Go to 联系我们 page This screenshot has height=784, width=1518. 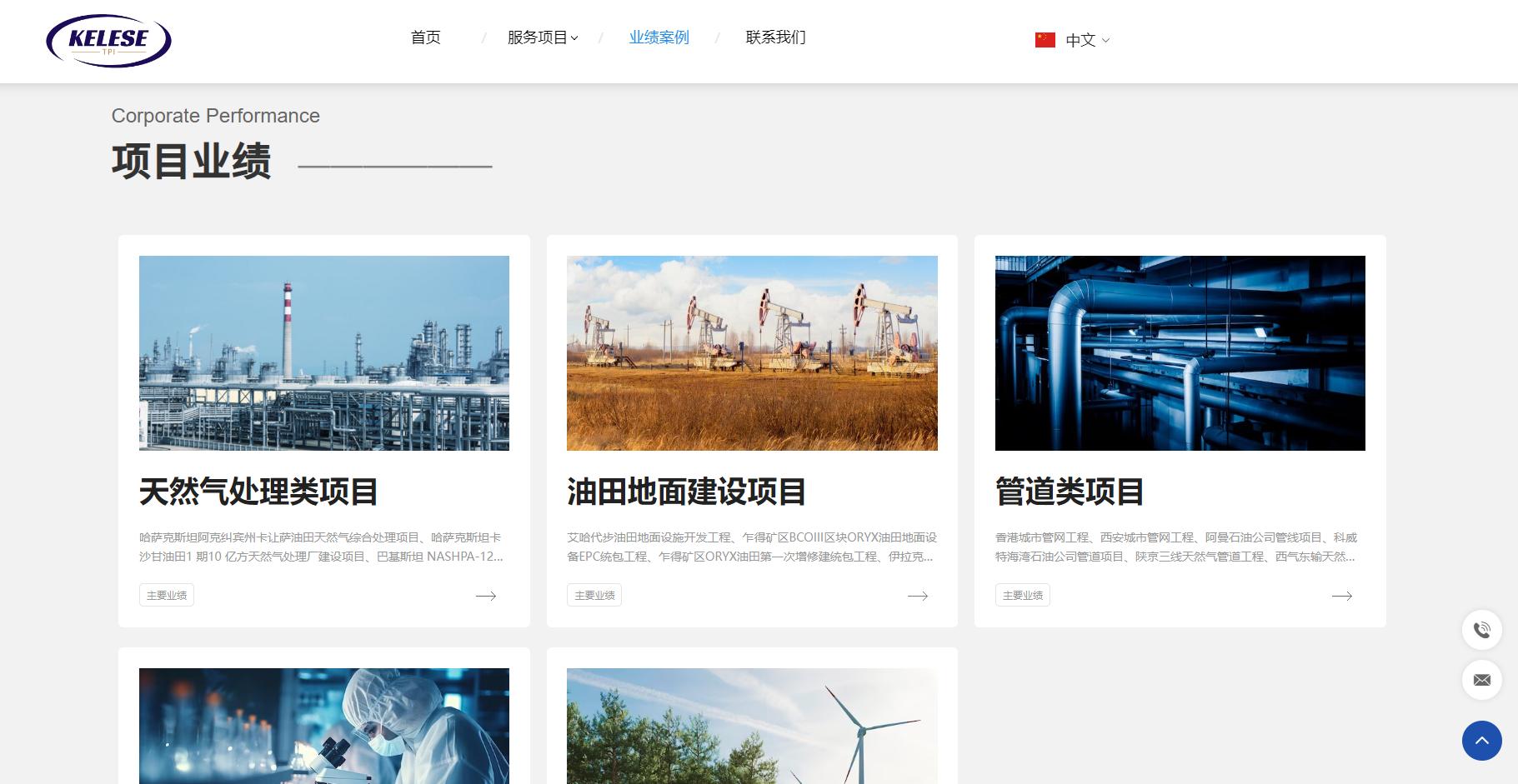pos(775,37)
